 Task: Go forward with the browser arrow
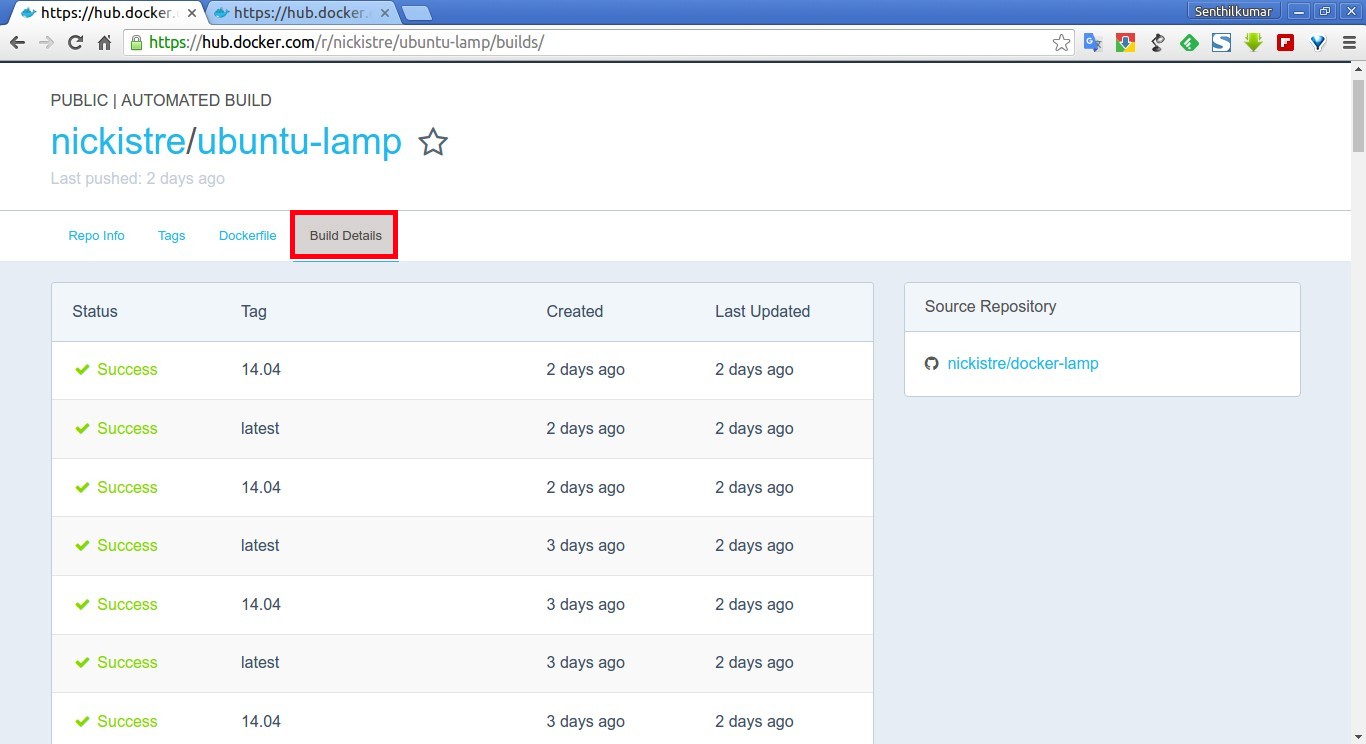(46, 43)
